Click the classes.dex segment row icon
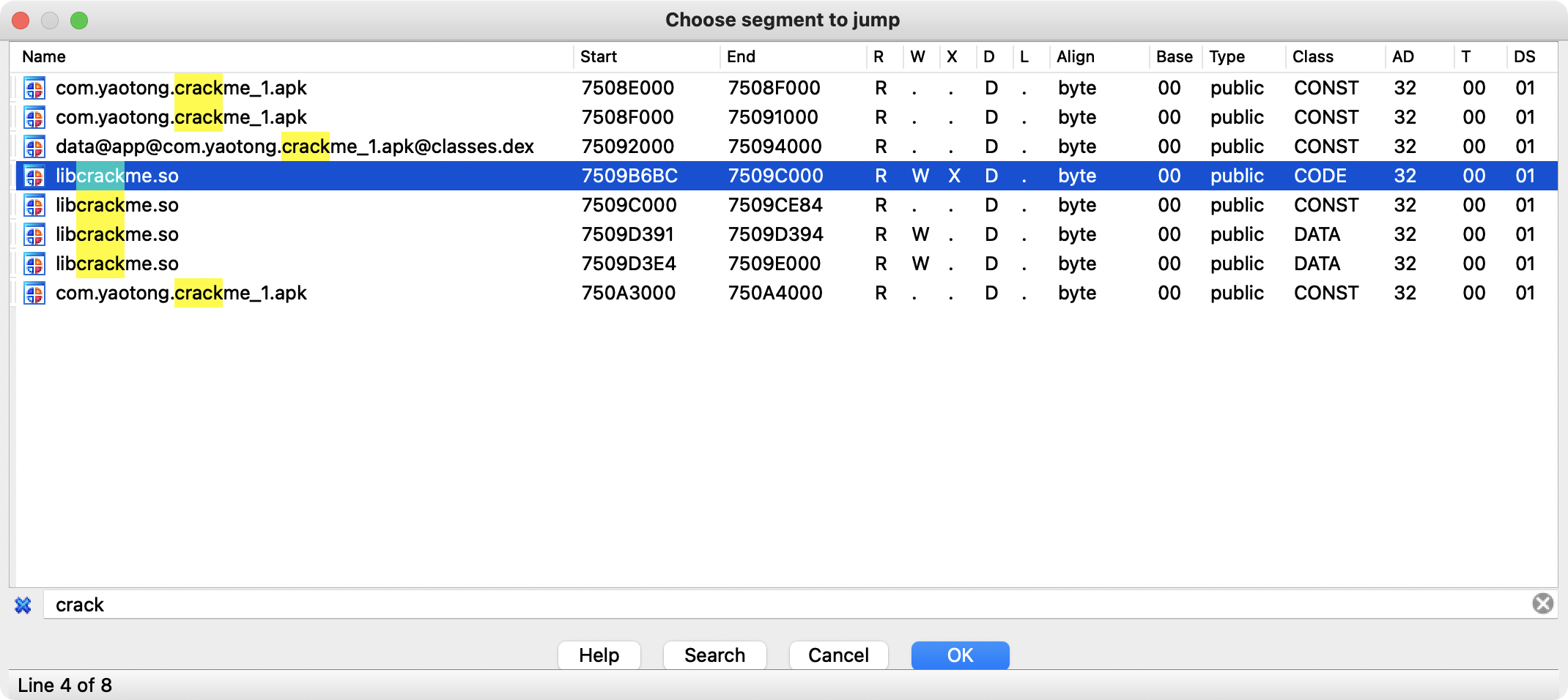Screen dimensions: 1568x700 tap(34, 147)
